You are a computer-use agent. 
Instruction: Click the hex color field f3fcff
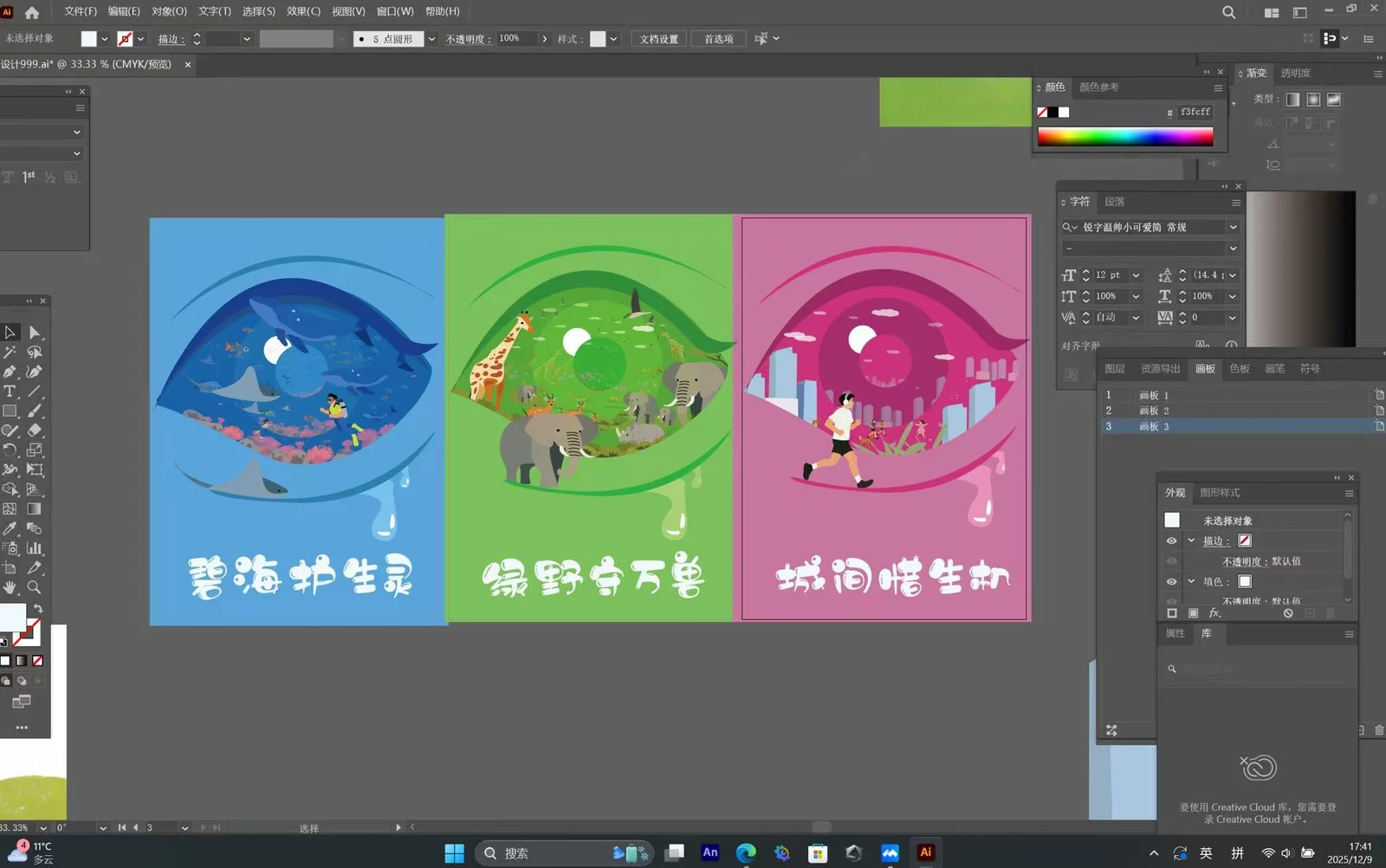tap(1195, 112)
